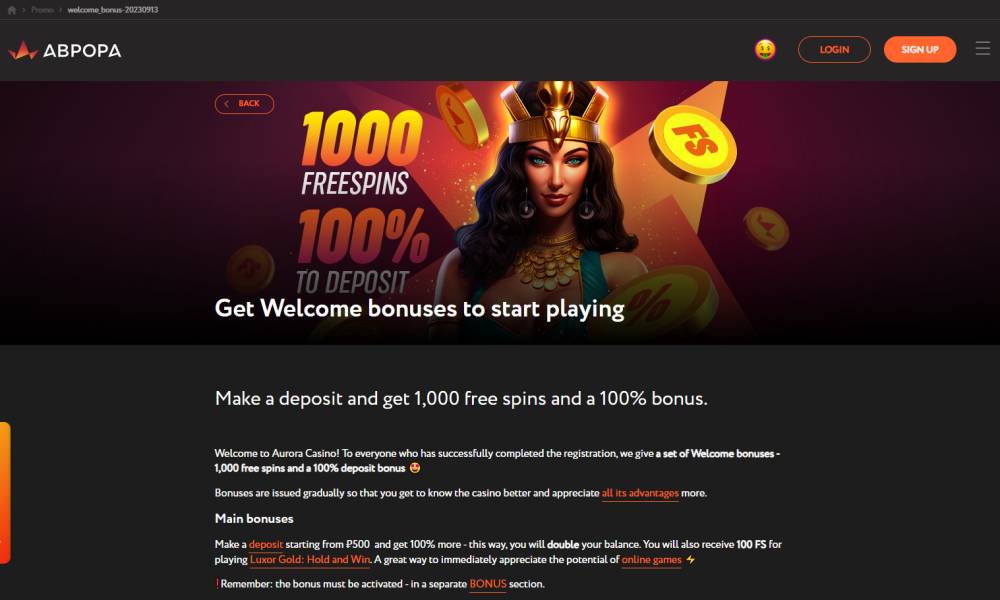1000x600 pixels.
Task: Click the gold FS coin graphic
Action: pyautogui.click(x=693, y=143)
